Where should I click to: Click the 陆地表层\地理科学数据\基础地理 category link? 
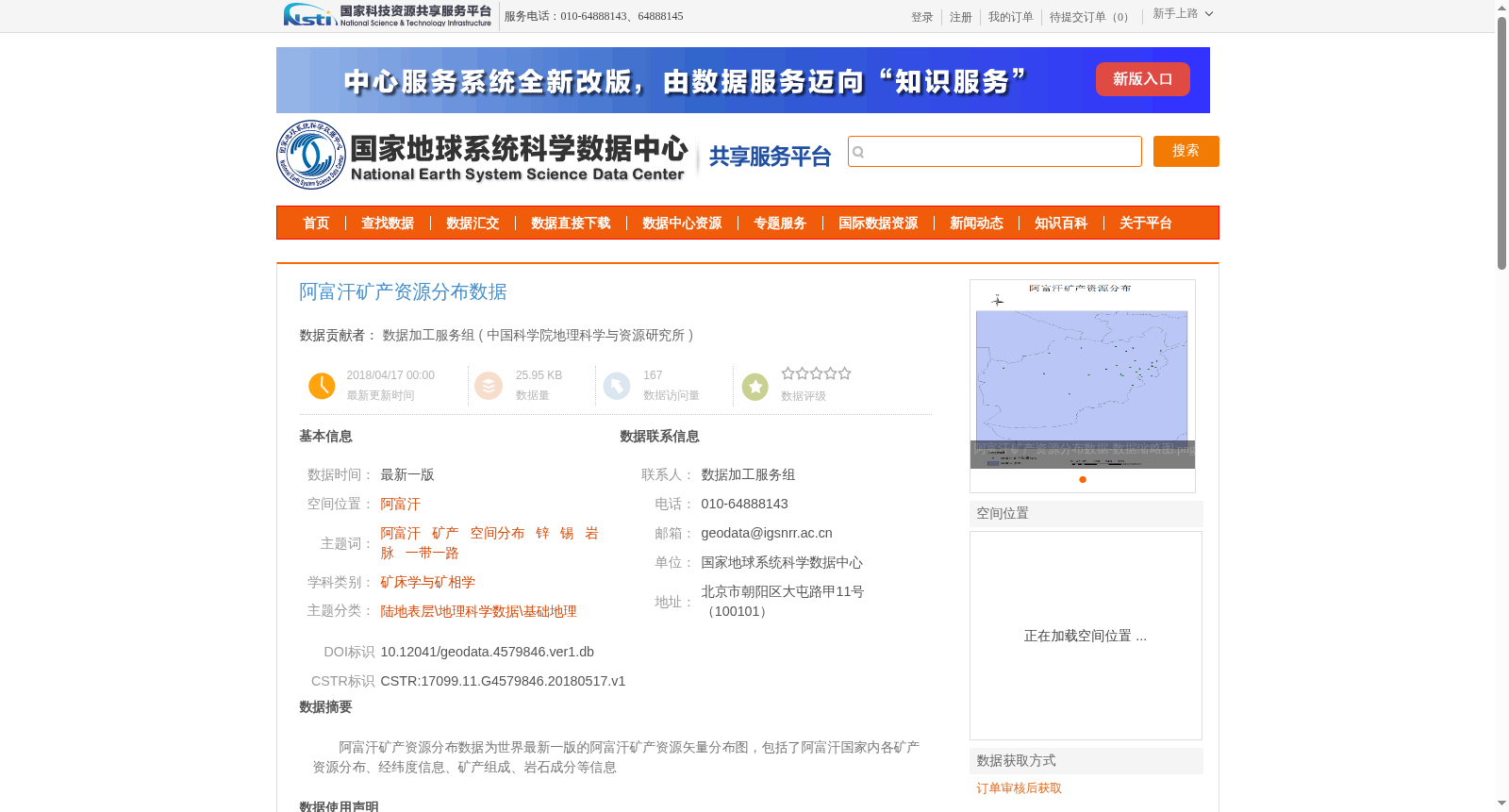(478, 611)
